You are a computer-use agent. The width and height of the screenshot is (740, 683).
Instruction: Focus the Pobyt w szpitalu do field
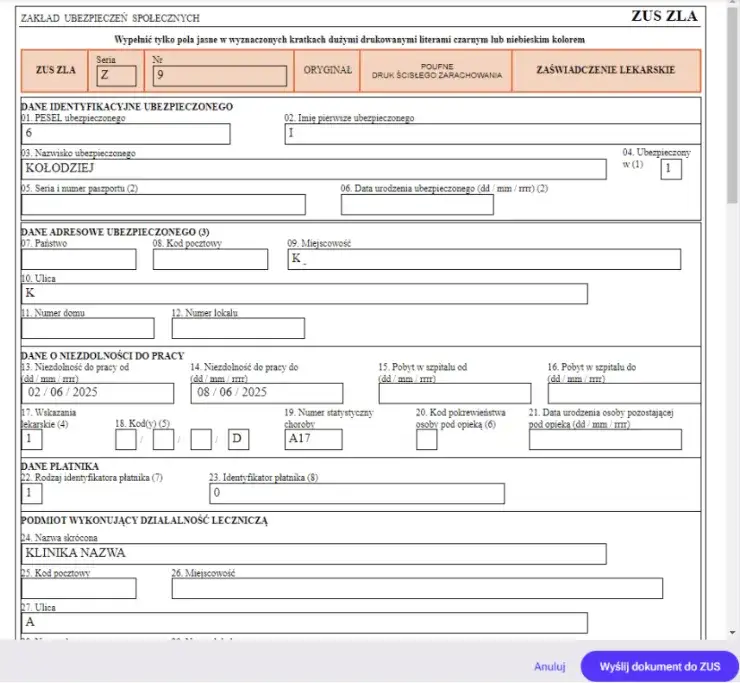[624, 393]
